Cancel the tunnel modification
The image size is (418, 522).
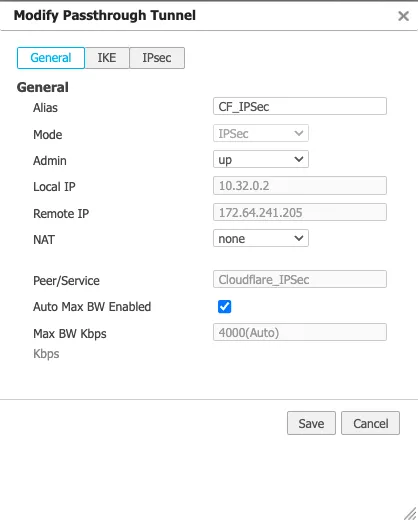point(370,423)
